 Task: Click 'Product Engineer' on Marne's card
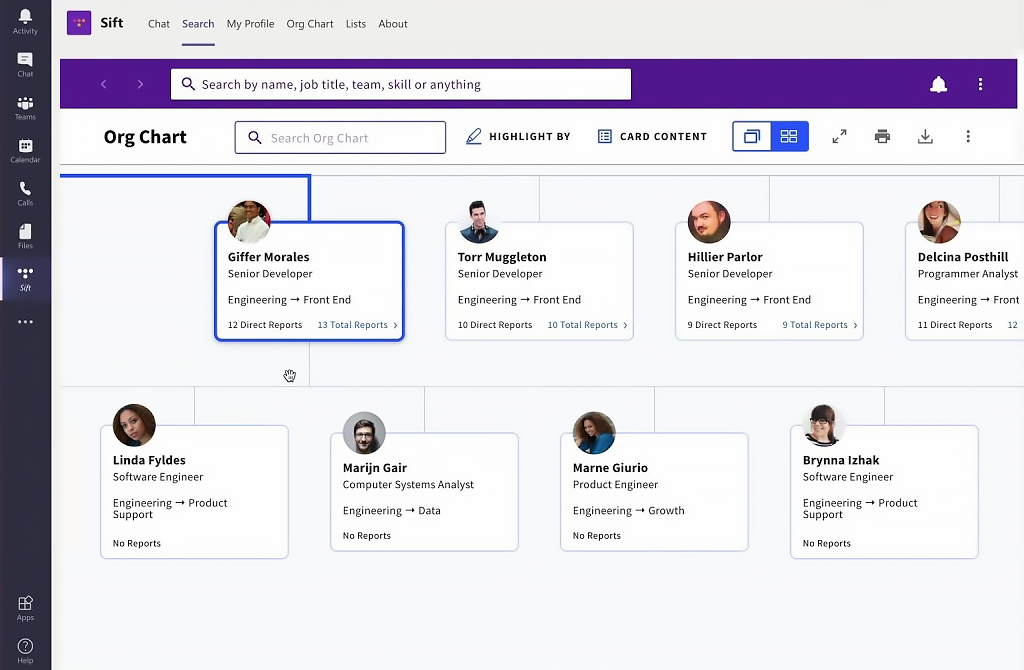[x=615, y=485]
